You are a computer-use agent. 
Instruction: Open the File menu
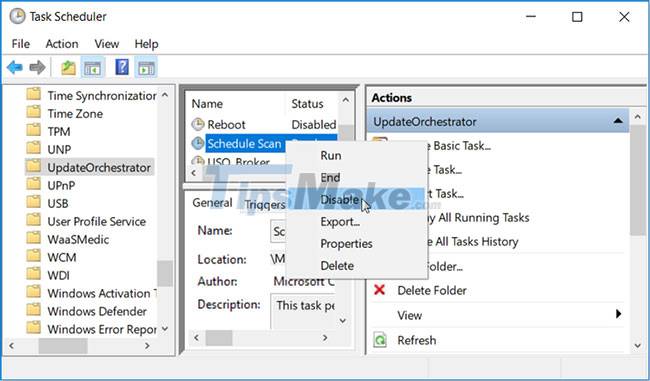click(21, 44)
